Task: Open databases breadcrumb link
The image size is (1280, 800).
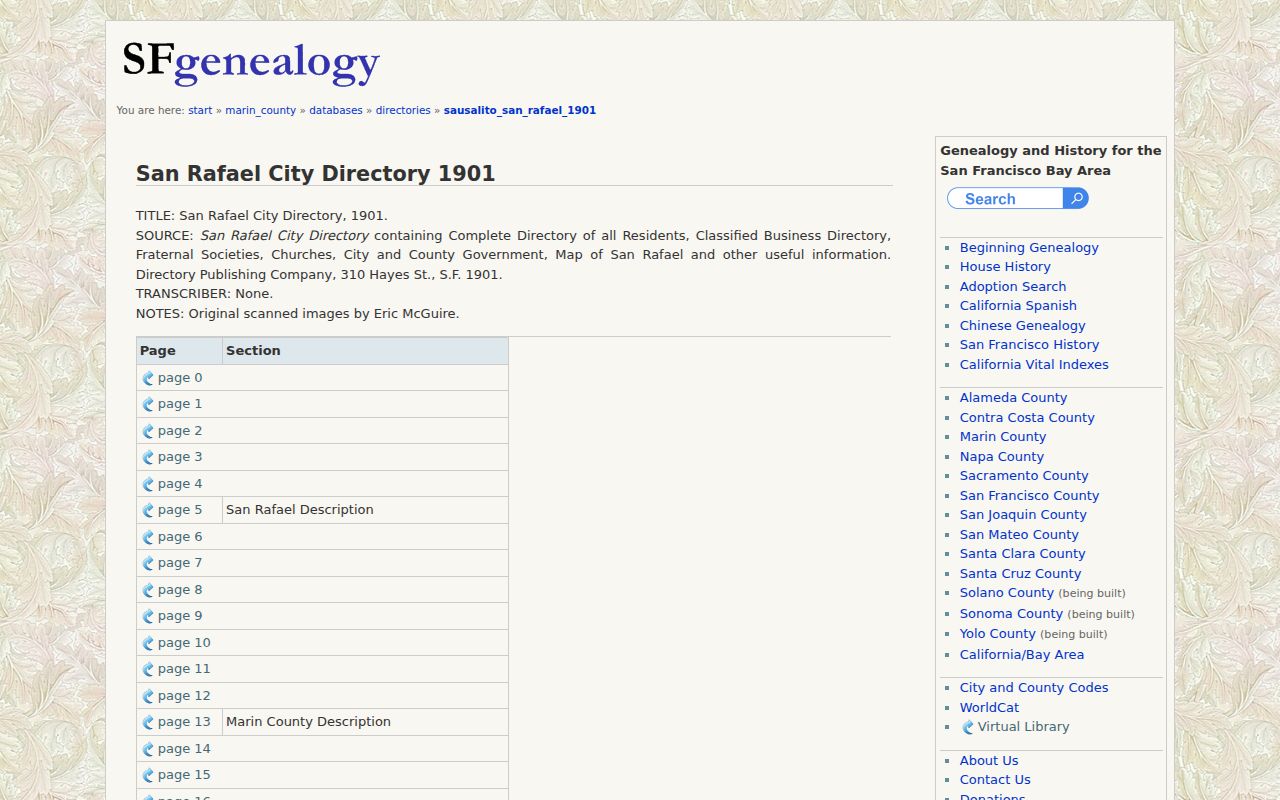Action: 336,111
